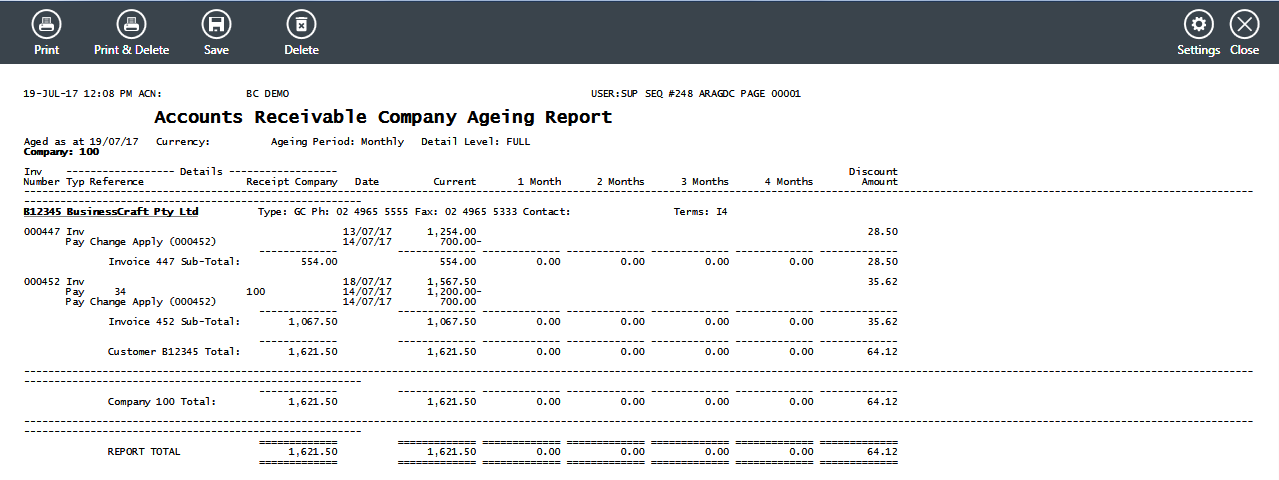Click the 64.12 report total discount

tap(882, 452)
